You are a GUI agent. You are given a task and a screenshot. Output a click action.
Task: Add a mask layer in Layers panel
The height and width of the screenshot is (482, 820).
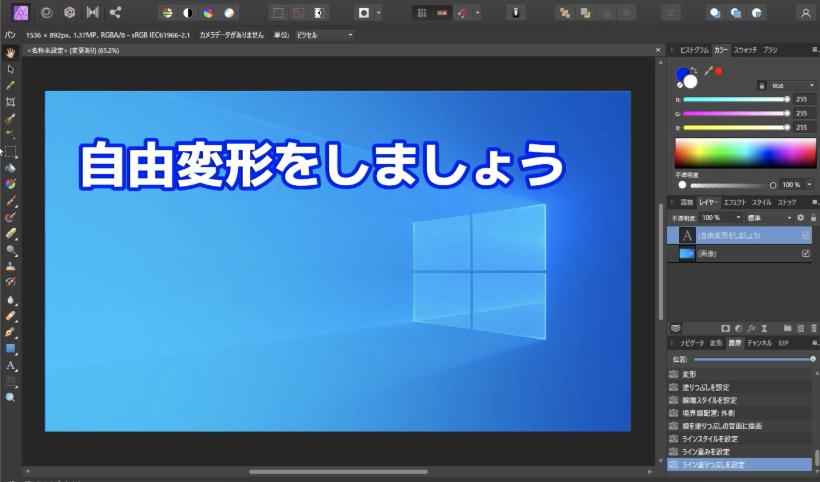coord(725,328)
